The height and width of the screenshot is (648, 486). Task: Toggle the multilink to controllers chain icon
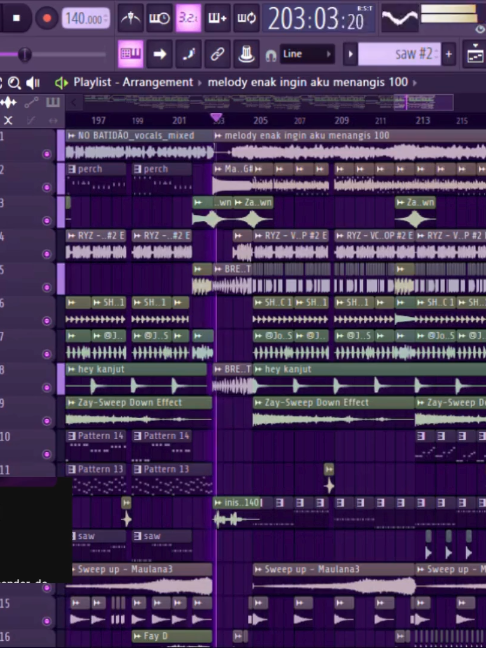click(x=217, y=54)
